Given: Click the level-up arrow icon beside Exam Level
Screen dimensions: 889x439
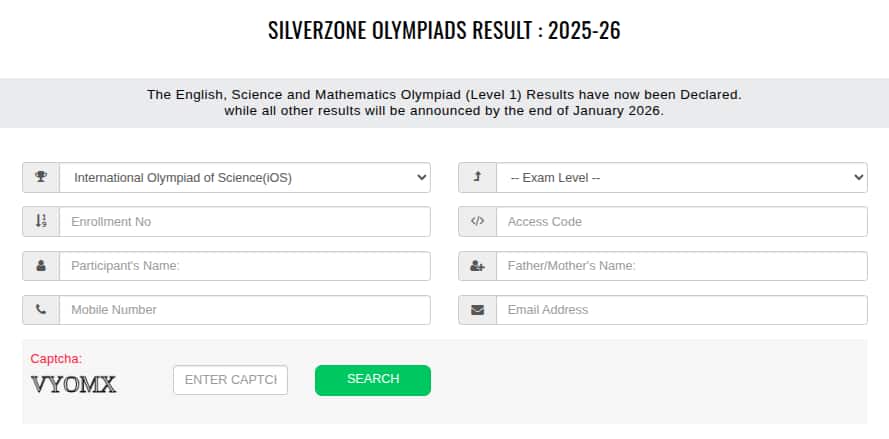Looking at the screenshot, I should [477, 178].
